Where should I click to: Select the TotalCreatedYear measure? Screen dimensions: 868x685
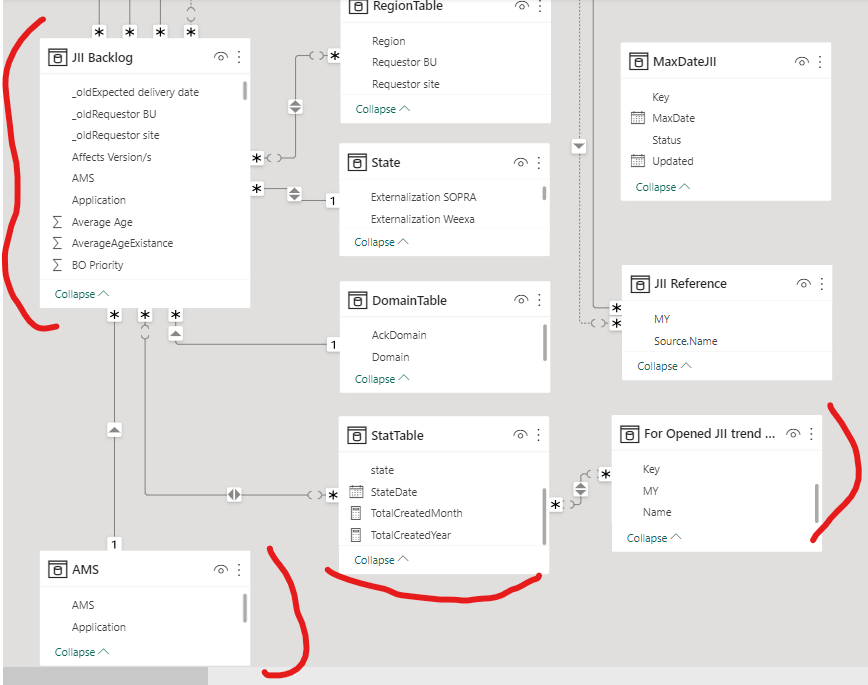tap(411, 535)
